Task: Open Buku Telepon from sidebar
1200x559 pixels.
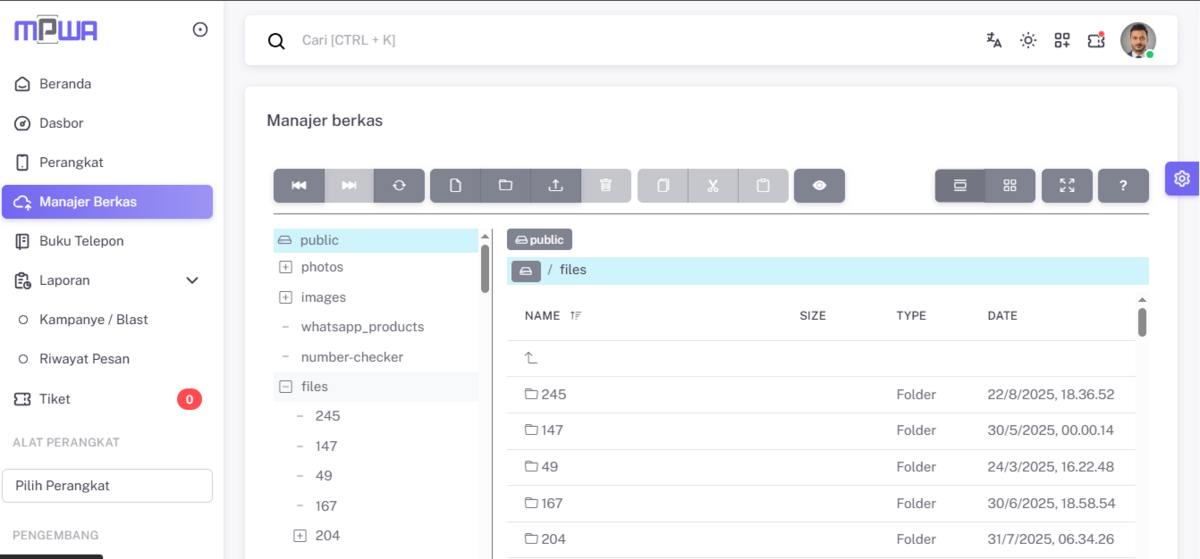Action: coord(80,241)
